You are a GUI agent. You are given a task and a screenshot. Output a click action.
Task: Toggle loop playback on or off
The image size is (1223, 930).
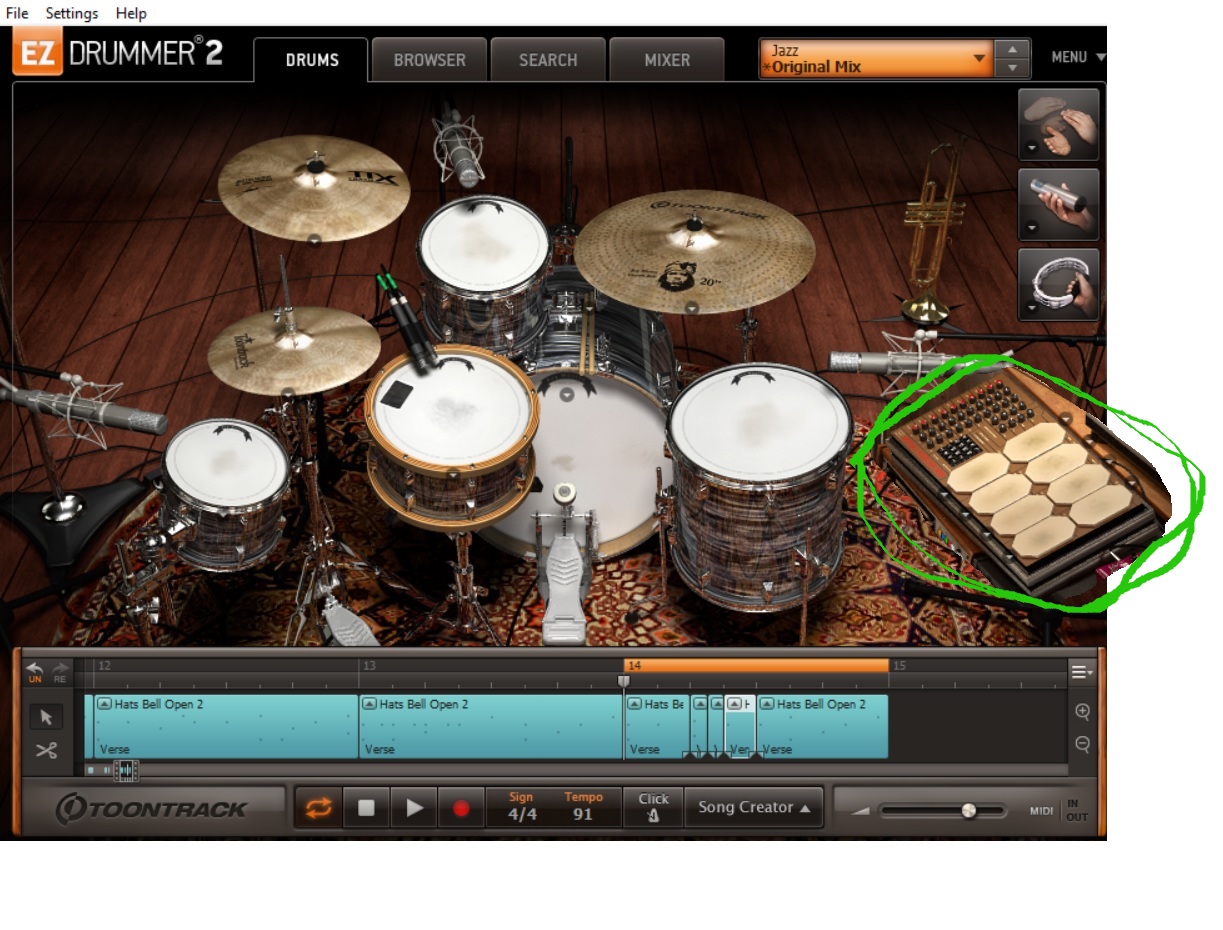coord(318,808)
